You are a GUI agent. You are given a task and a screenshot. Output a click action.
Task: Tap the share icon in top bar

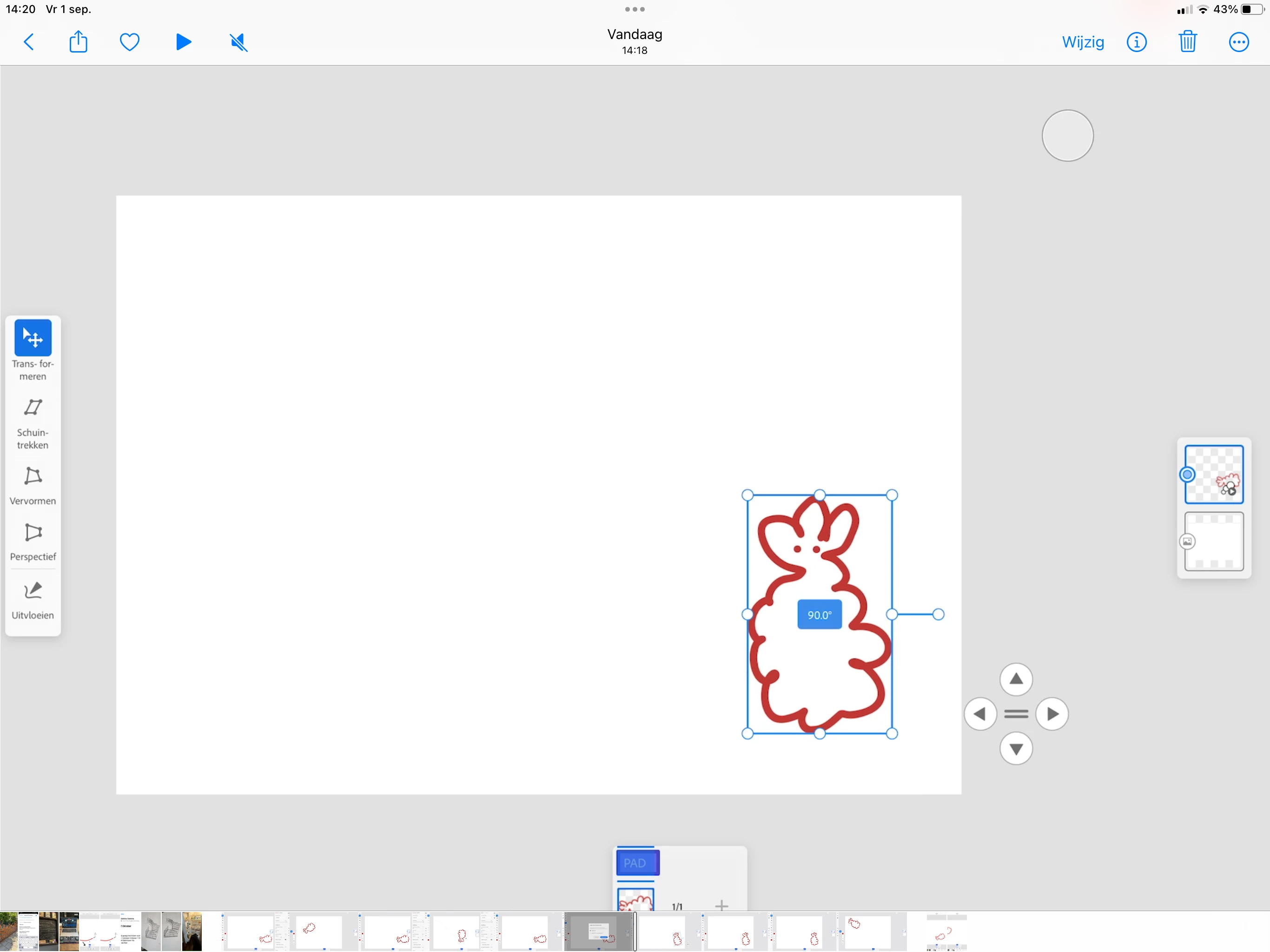[78, 42]
